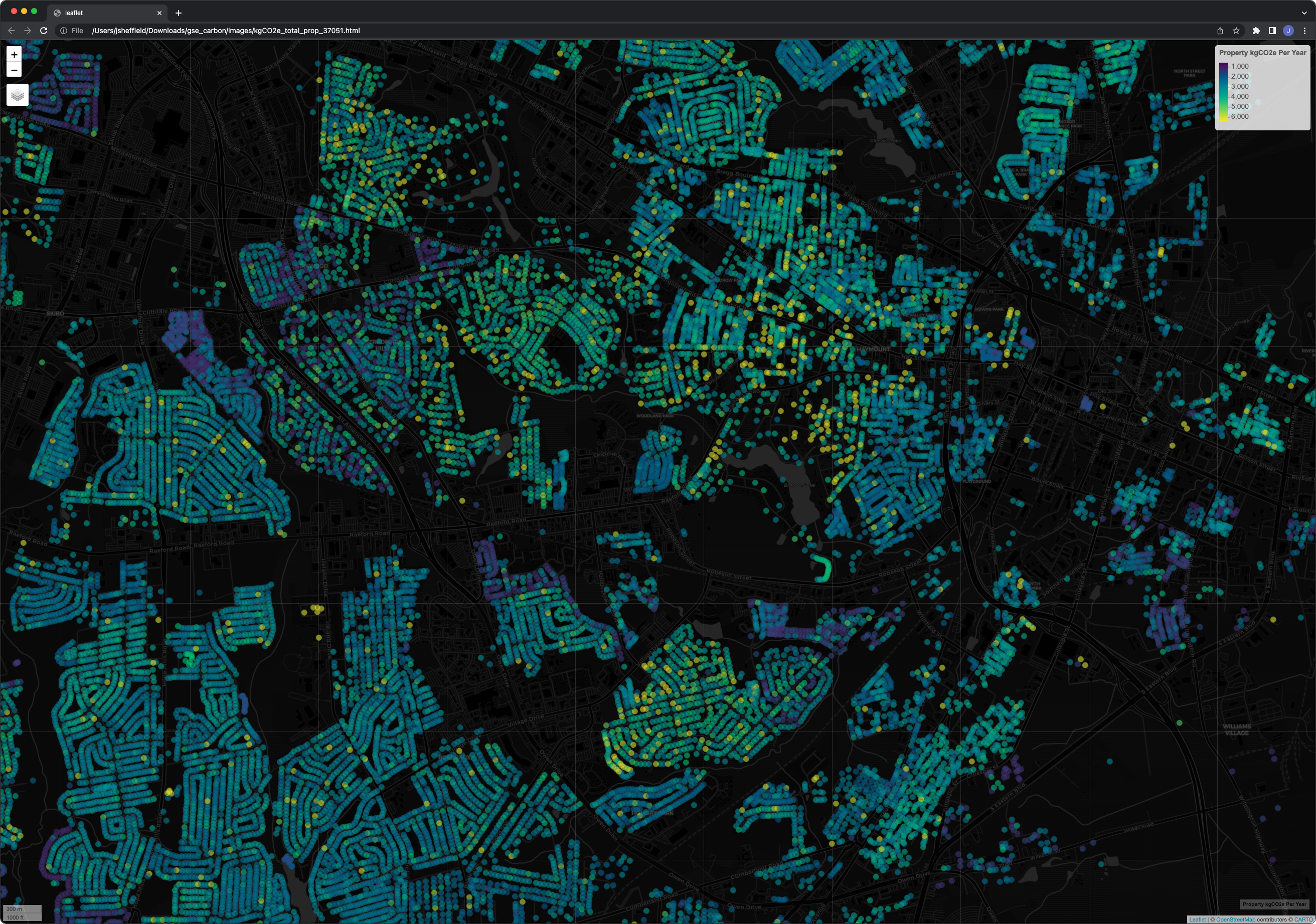The height and width of the screenshot is (924, 1316).
Task: Open the Chrome three-dot menu
Action: tap(1304, 31)
